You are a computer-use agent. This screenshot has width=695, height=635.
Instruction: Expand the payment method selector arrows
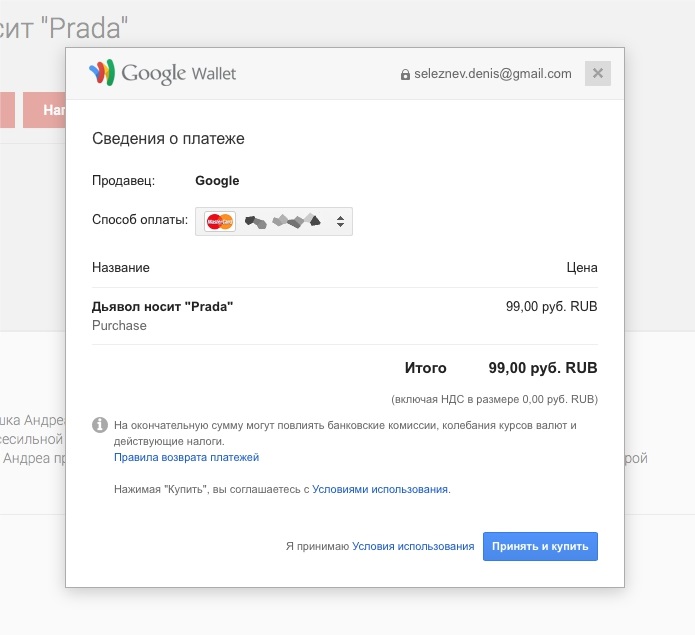pyautogui.click(x=340, y=221)
